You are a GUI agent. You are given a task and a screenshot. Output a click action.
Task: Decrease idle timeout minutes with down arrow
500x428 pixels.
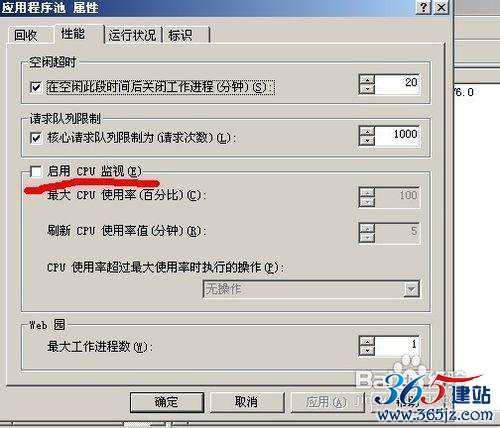(x=367, y=89)
